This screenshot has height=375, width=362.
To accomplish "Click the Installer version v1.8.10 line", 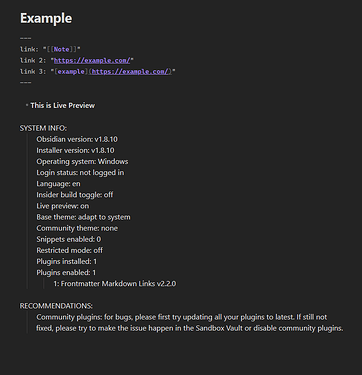I will (x=75, y=150).
